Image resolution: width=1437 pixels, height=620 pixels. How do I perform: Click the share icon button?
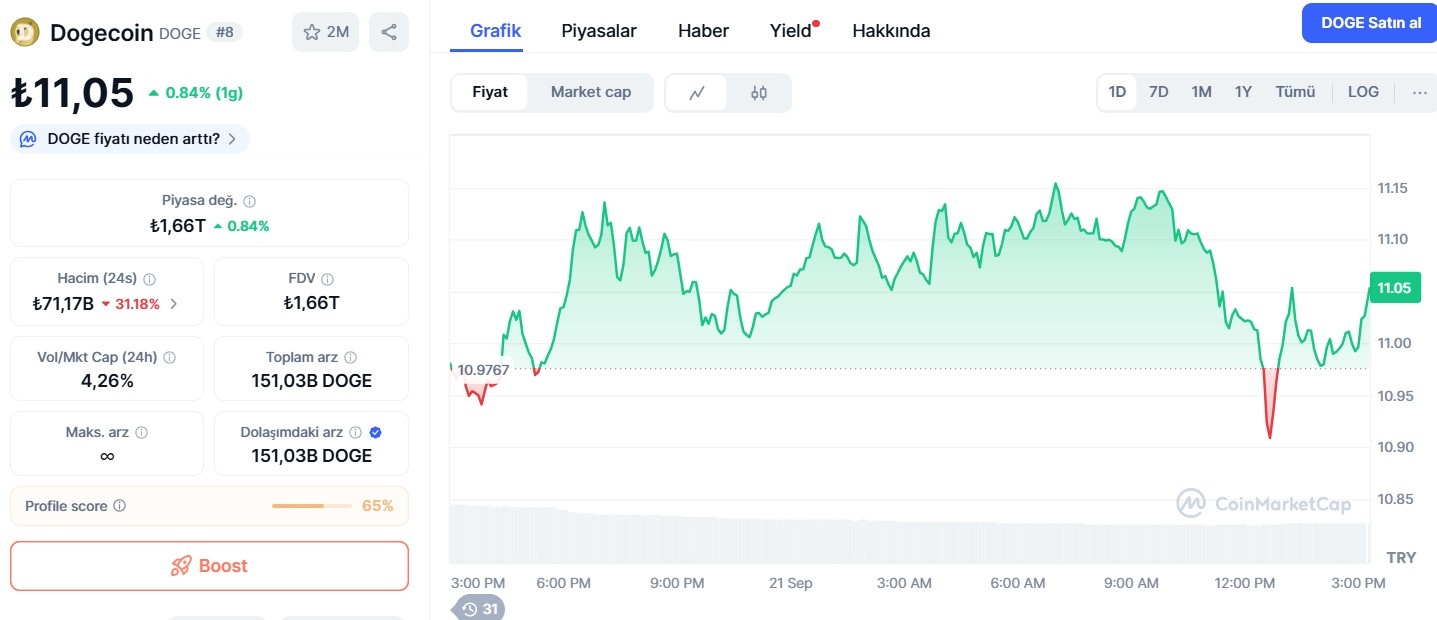point(389,32)
